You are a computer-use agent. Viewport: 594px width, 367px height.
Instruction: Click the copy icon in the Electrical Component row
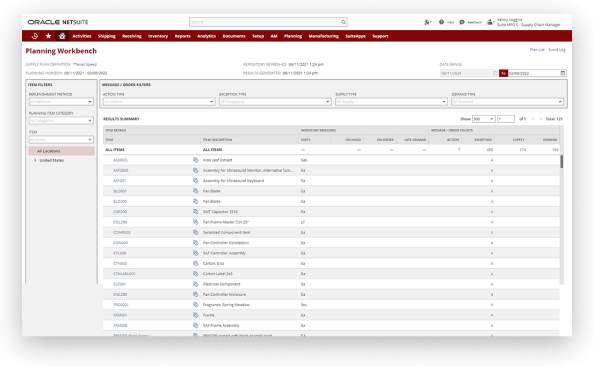click(x=195, y=284)
